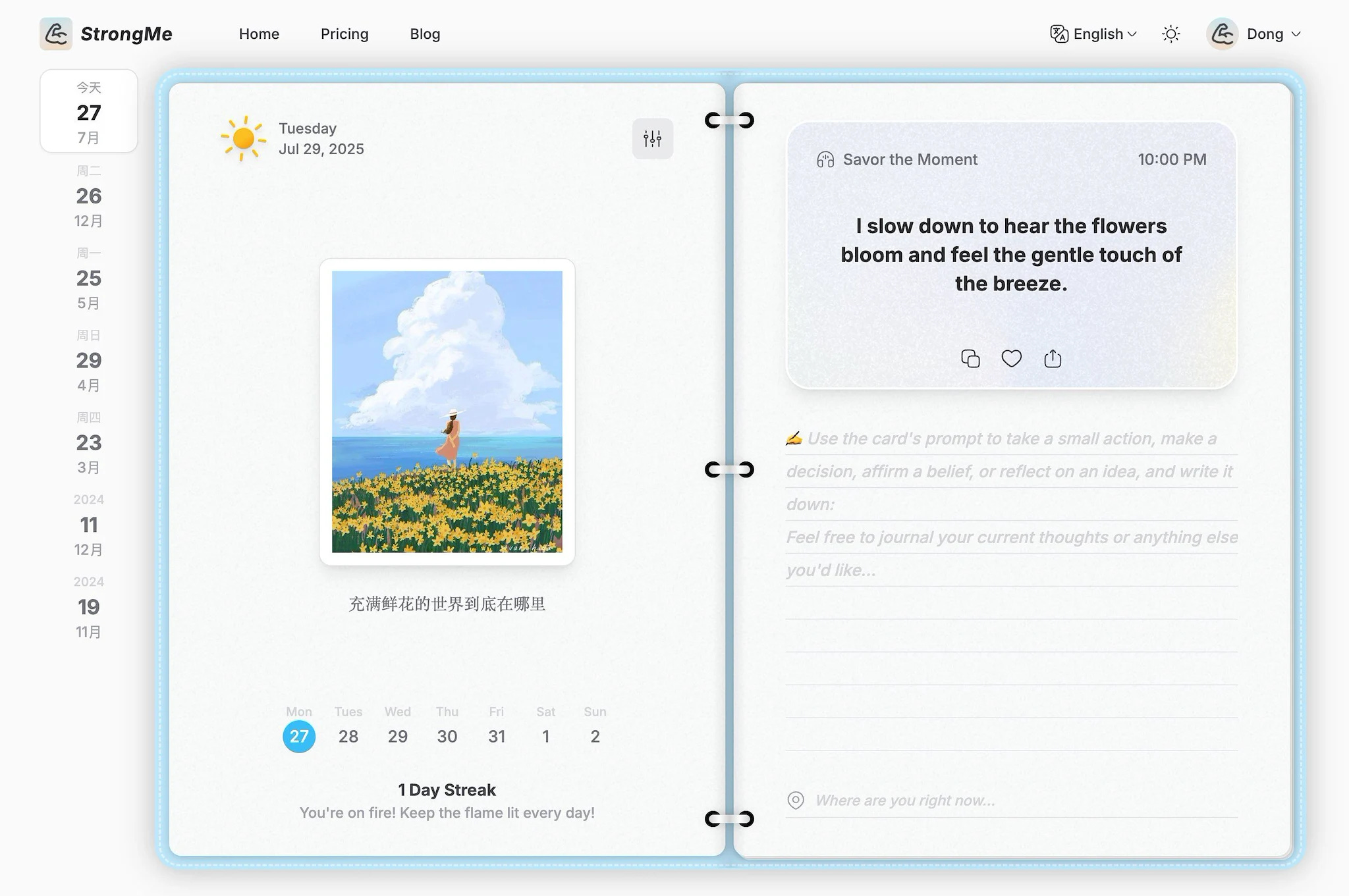Open the Blog link
Screen dimensions: 1349x896
[x=425, y=34]
